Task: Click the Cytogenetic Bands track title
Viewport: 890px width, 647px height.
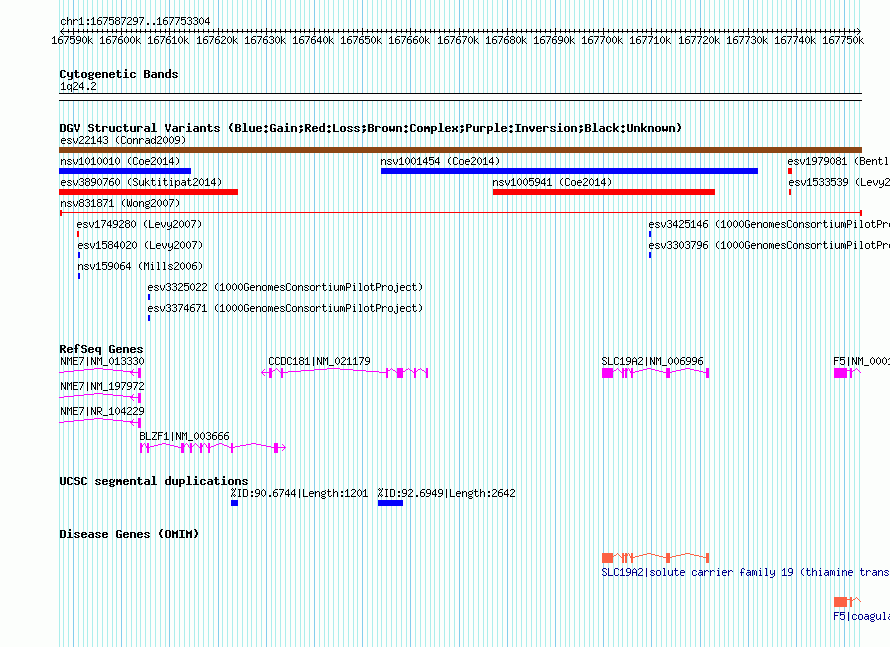Action: (x=119, y=74)
